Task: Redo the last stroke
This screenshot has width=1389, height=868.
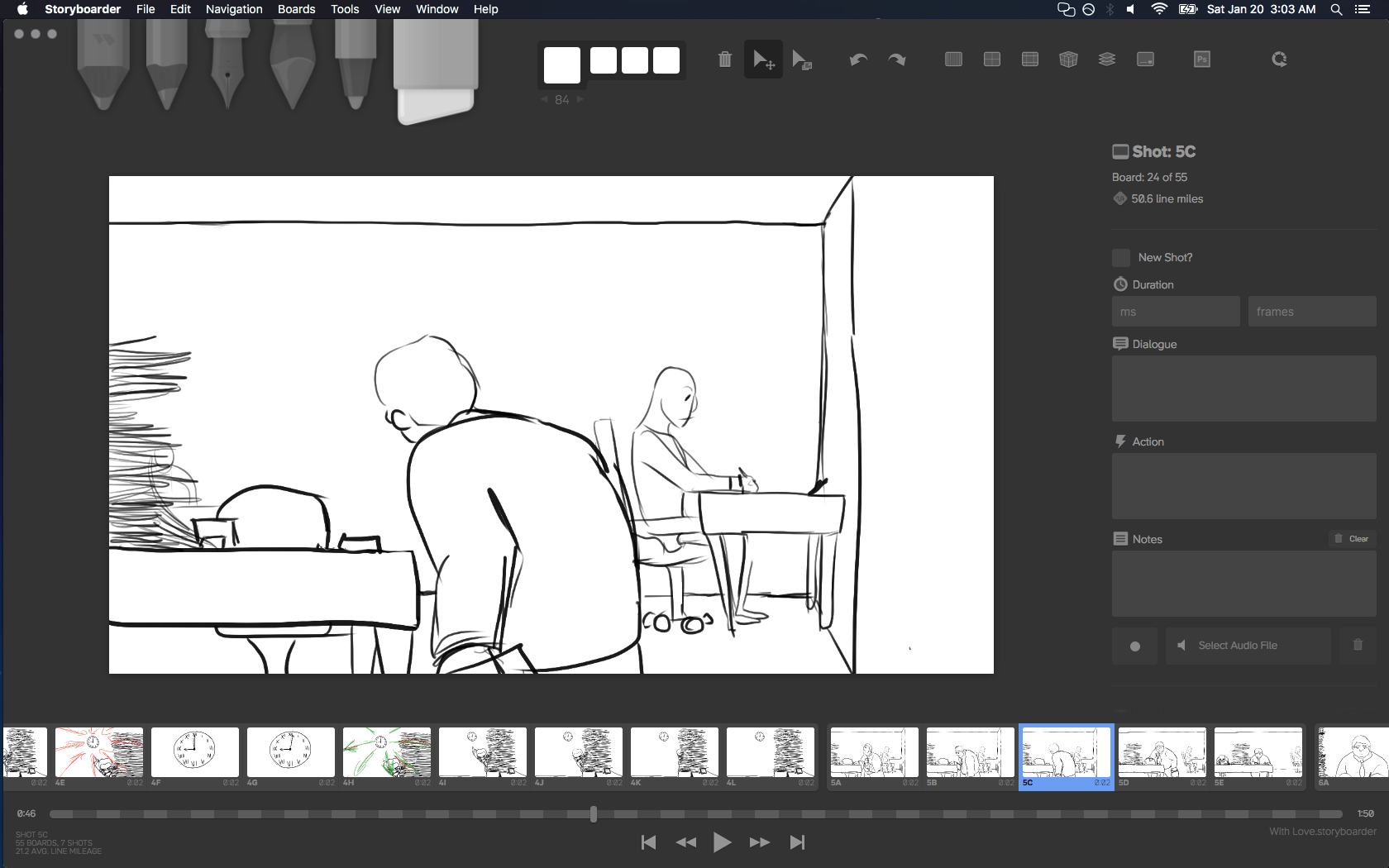Action: point(897,60)
